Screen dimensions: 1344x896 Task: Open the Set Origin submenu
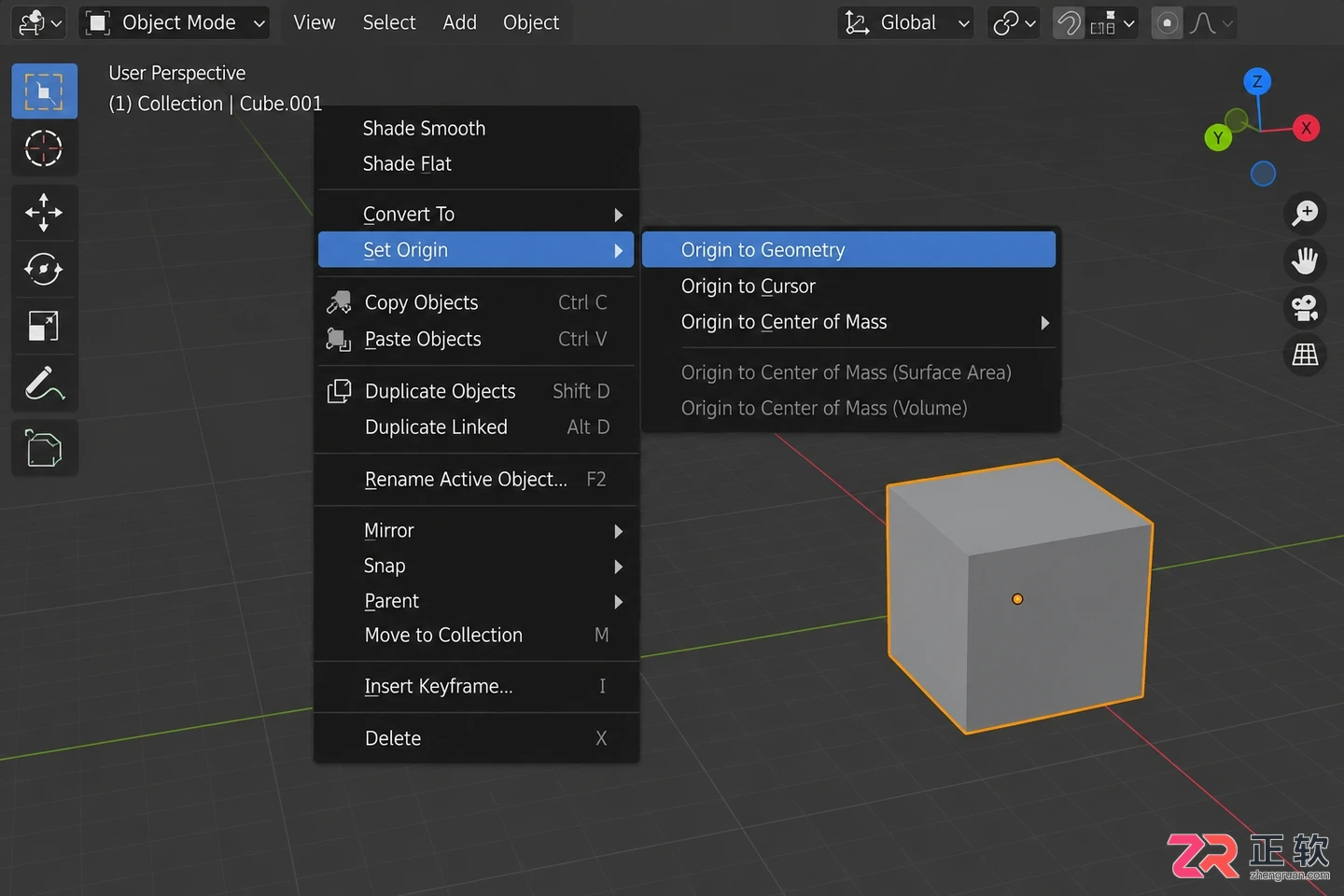tap(476, 250)
